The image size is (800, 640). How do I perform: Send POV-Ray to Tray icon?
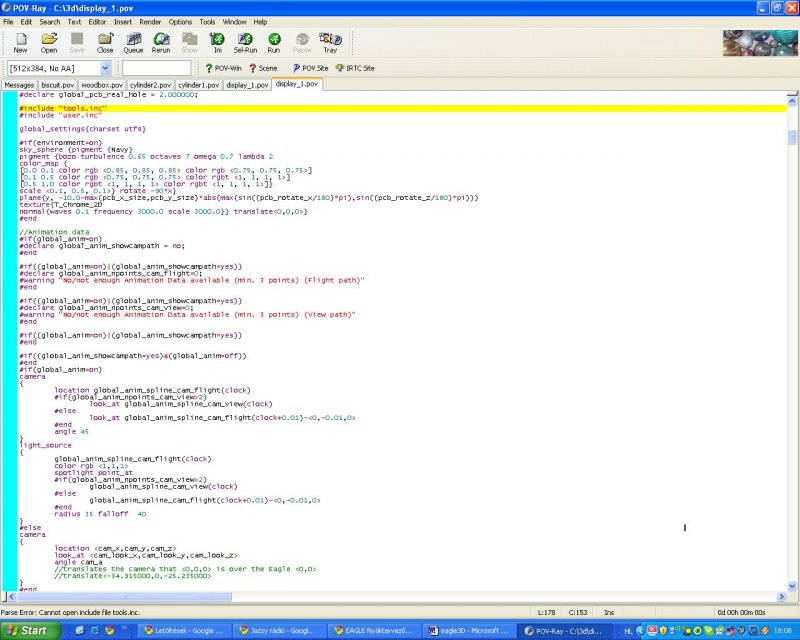pyautogui.click(x=330, y=43)
